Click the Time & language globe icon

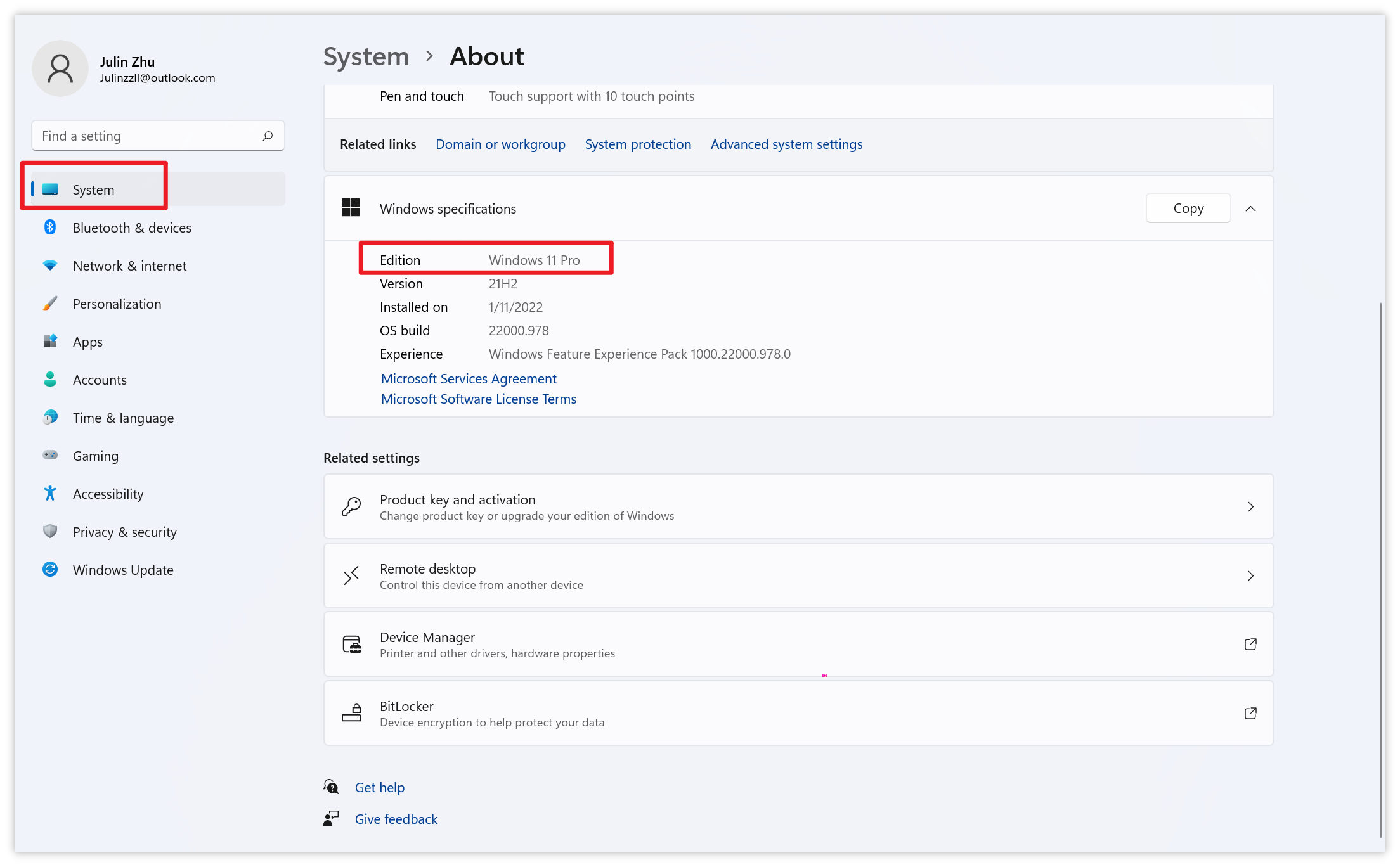click(50, 417)
